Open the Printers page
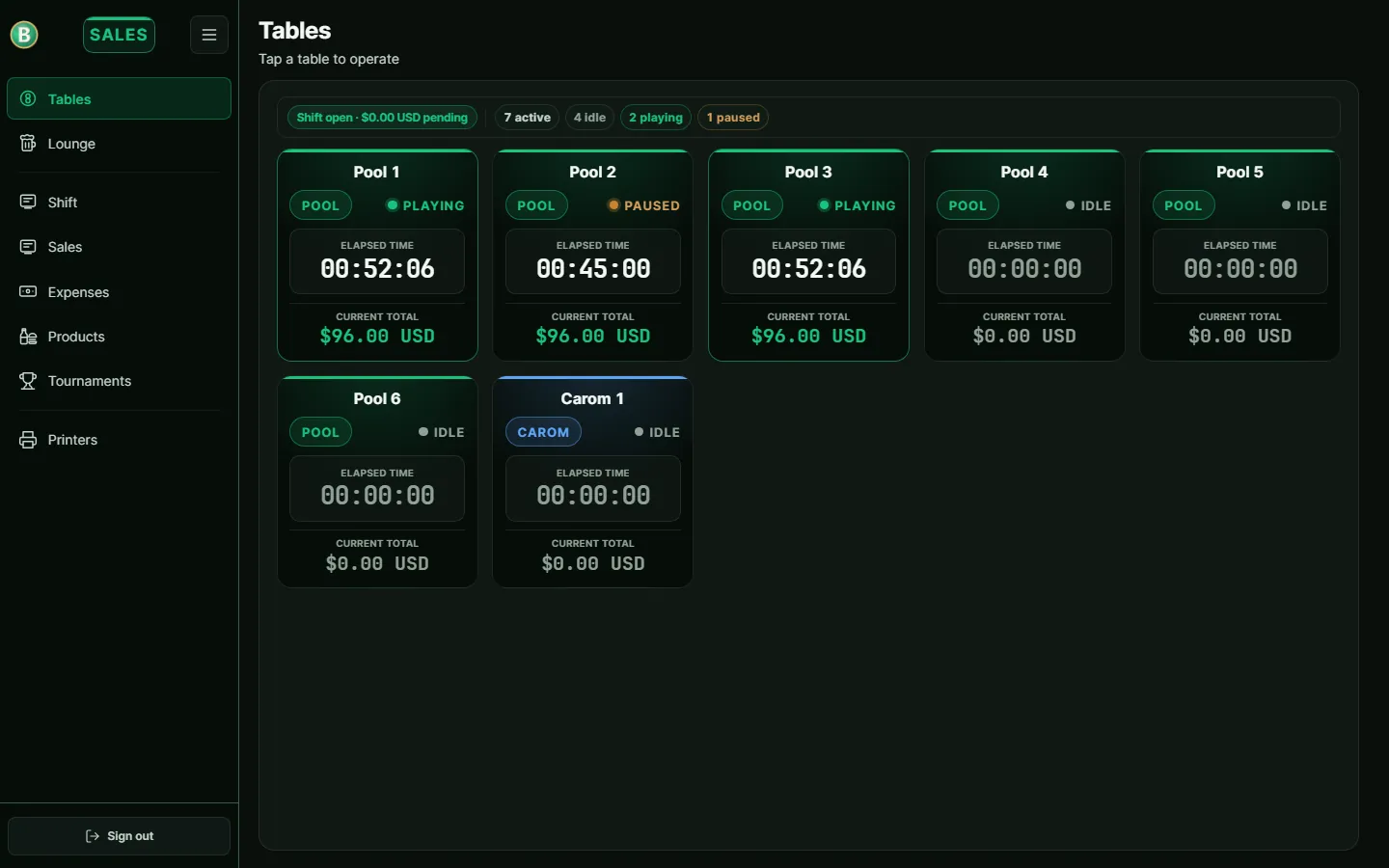This screenshot has height=868, width=1389. 119,440
